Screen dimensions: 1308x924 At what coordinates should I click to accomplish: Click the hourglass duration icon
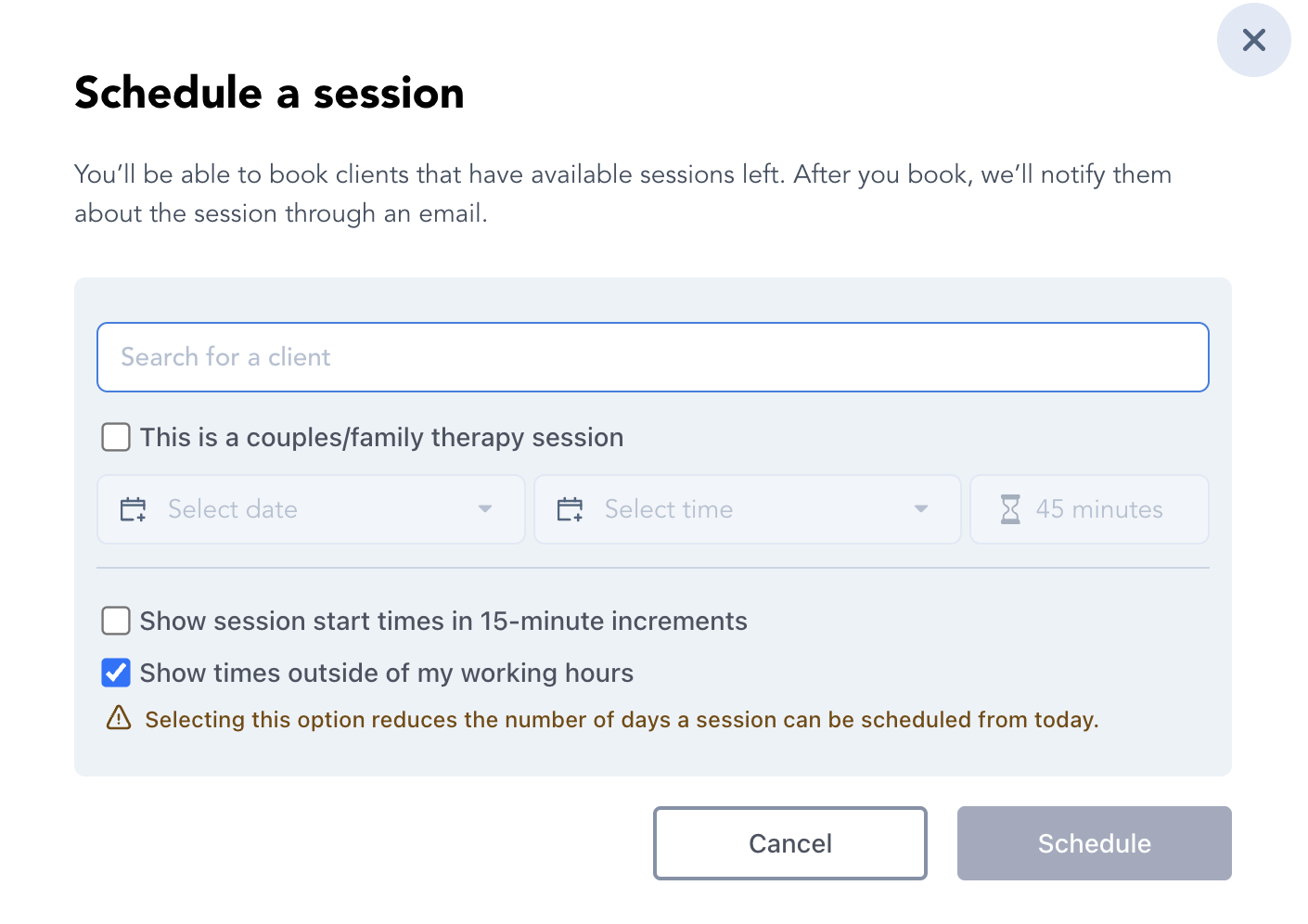1010,509
